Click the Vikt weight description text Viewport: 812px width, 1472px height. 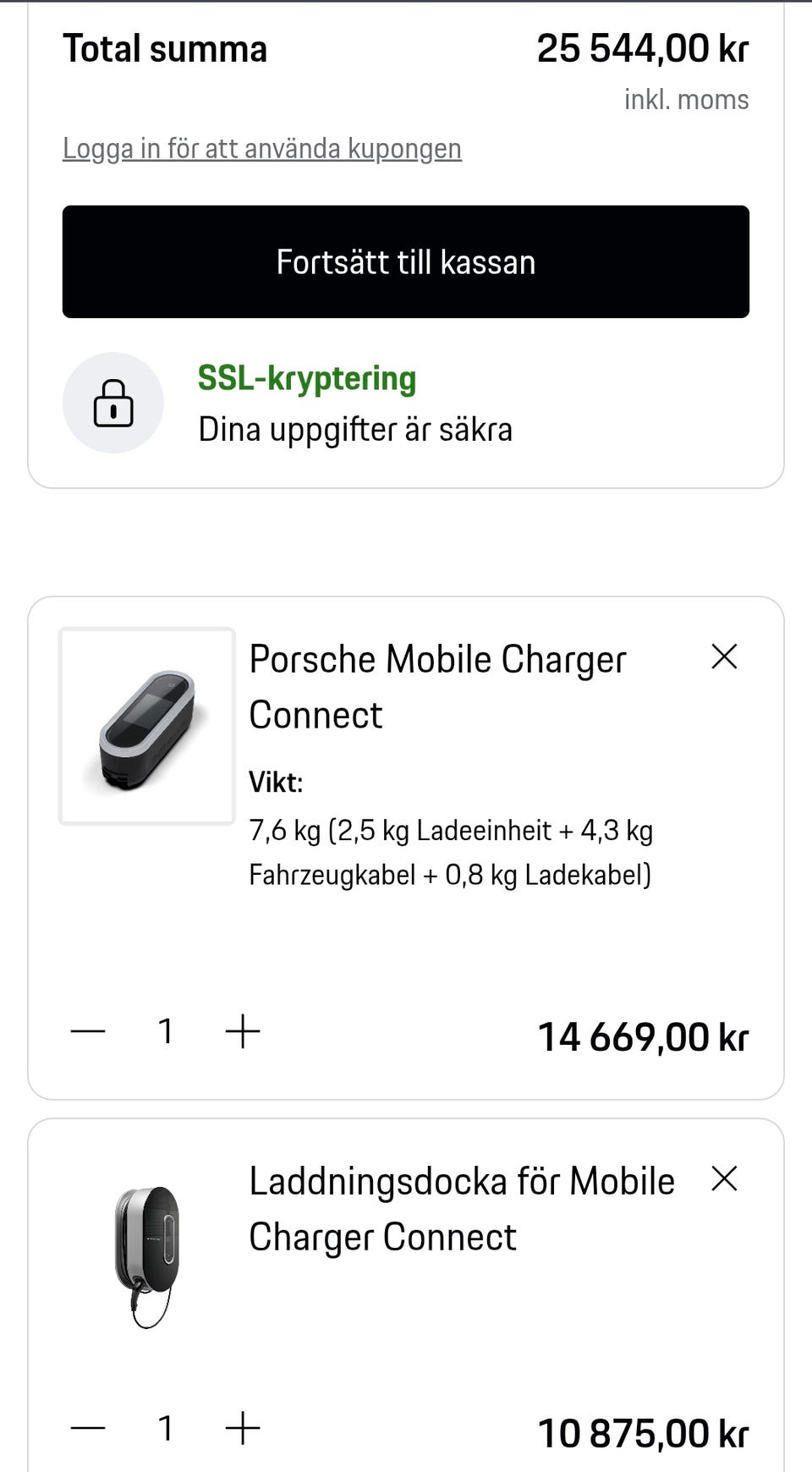(x=450, y=852)
